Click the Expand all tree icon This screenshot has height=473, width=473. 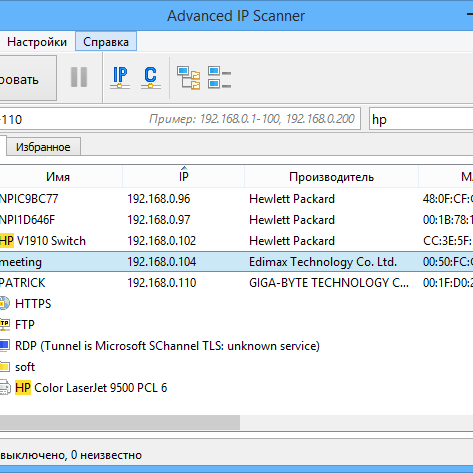pyautogui.click(x=189, y=78)
